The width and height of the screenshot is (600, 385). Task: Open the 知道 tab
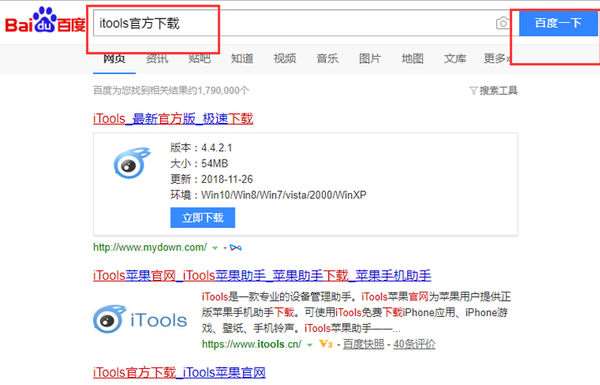click(242, 59)
